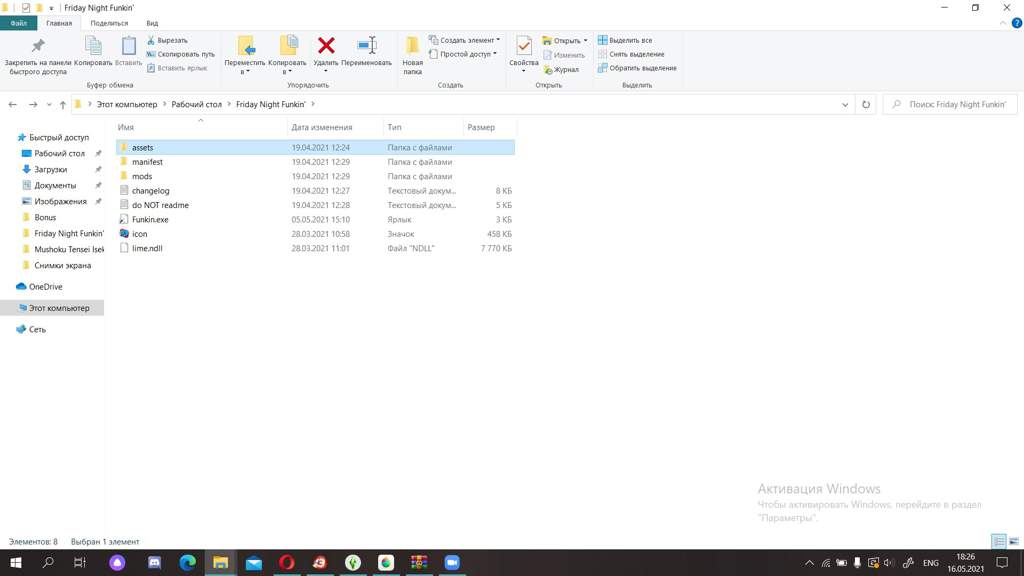Select everything with Выделить все

pyautogui.click(x=625, y=40)
